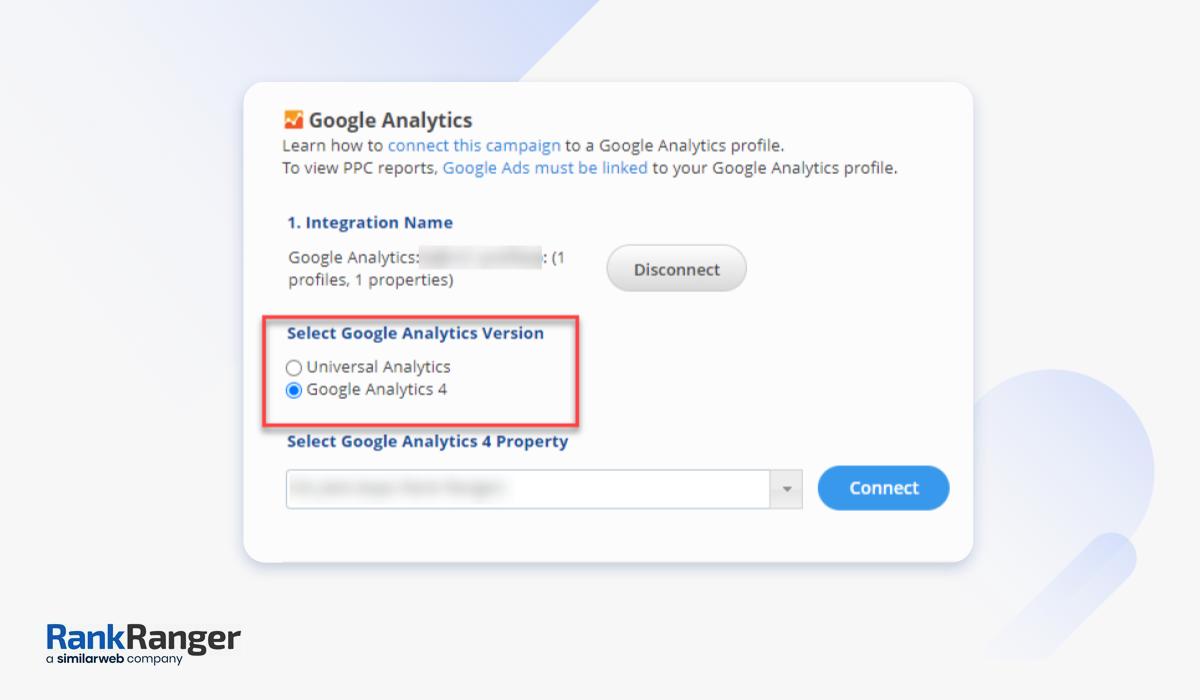This screenshot has height=700, width=1200.
Task: Click "Select Google Analytics Version" heading
Action: 415,333
